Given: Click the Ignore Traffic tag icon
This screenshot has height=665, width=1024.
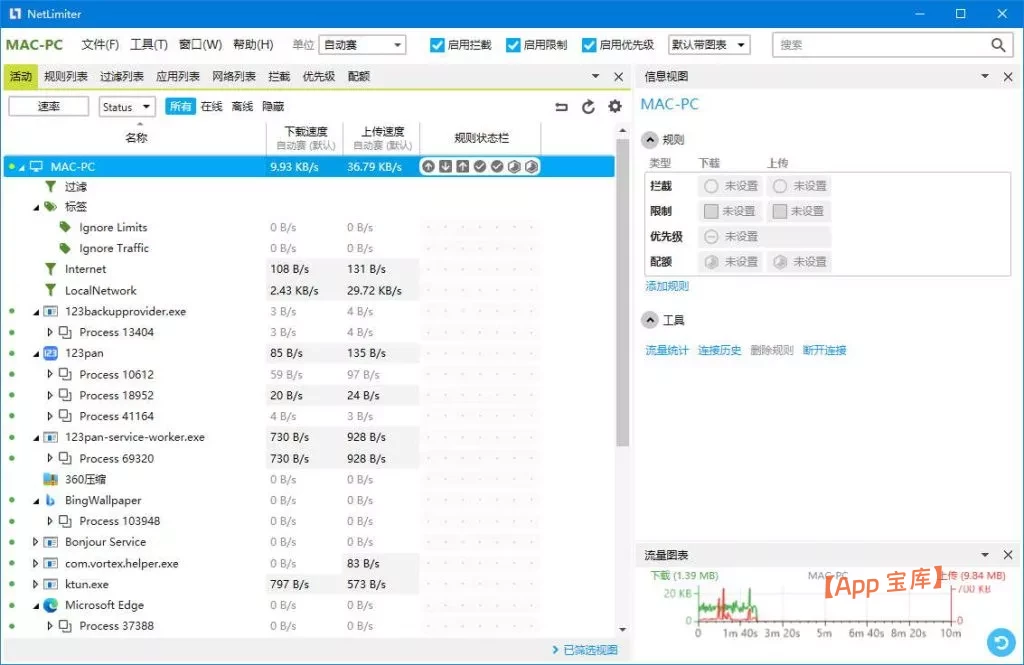Looking at the screenshot, I should (65, 248).
